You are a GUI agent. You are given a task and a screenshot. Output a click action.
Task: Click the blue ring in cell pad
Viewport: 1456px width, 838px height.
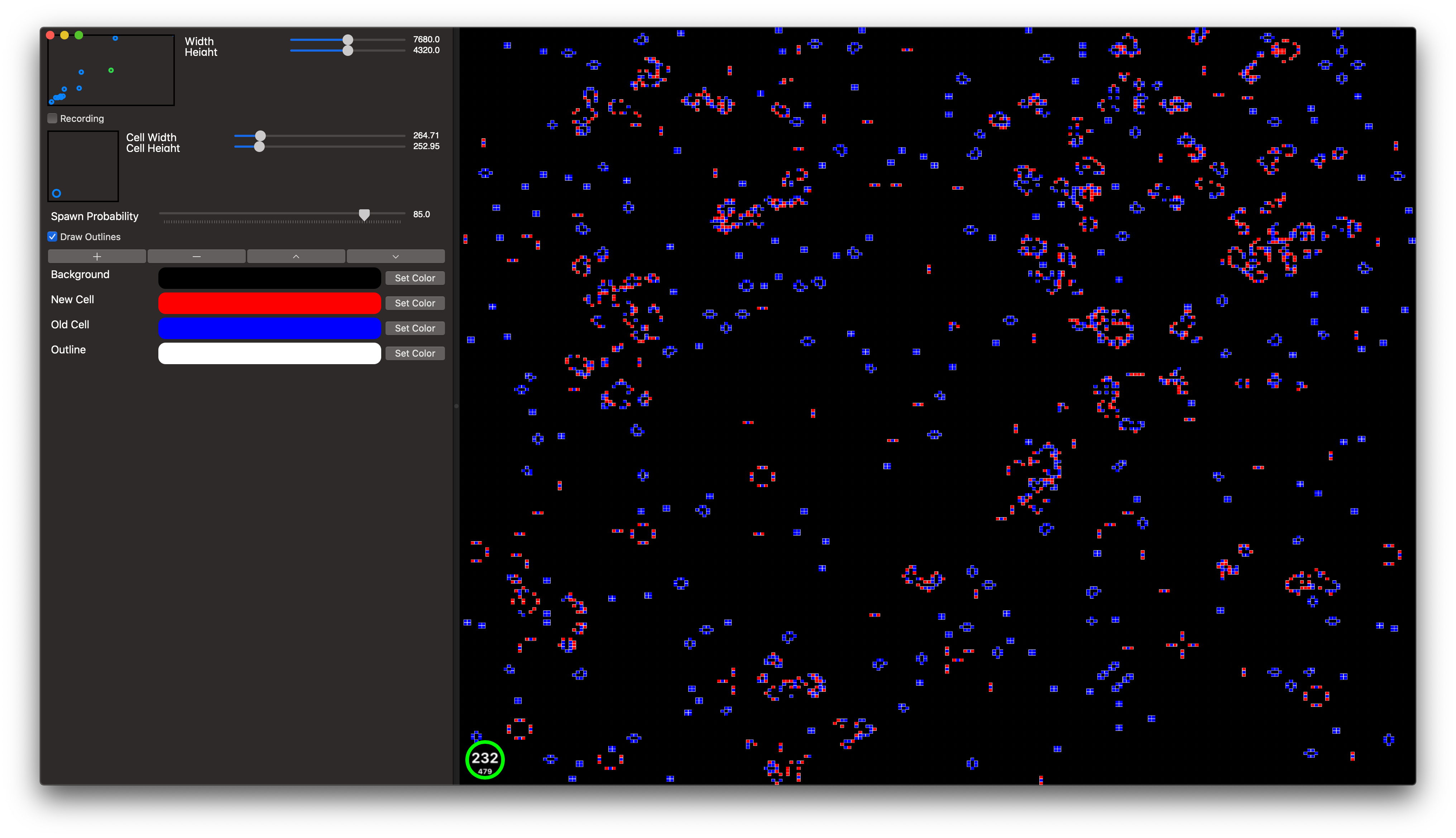click(56, 194)
